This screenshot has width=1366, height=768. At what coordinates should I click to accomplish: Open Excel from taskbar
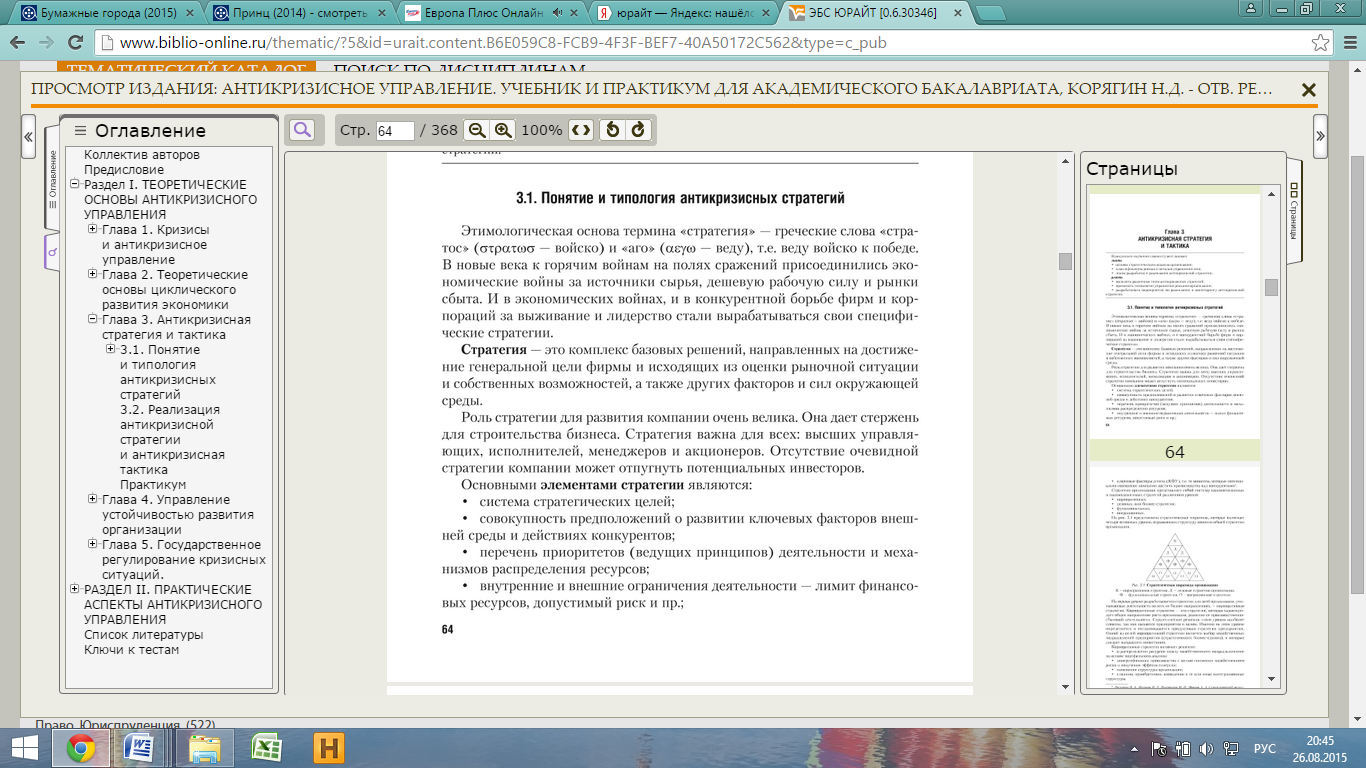(267, 748)
